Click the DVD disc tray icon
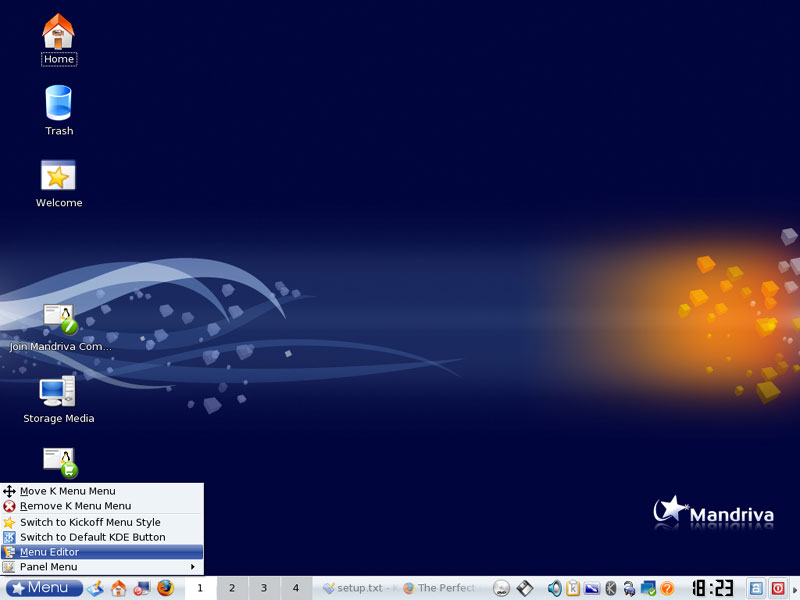The height and width of the screenshot is (600, 800). [x=502, y=588]
